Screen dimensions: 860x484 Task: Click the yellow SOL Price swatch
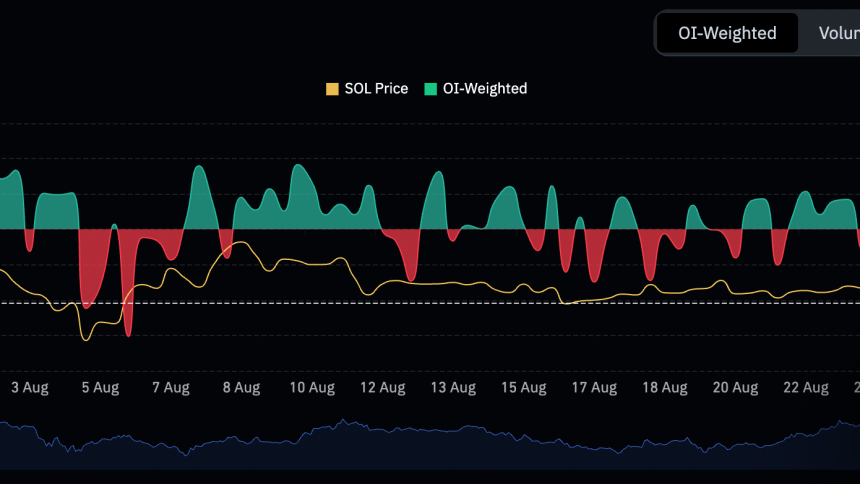tap(332, 89)
